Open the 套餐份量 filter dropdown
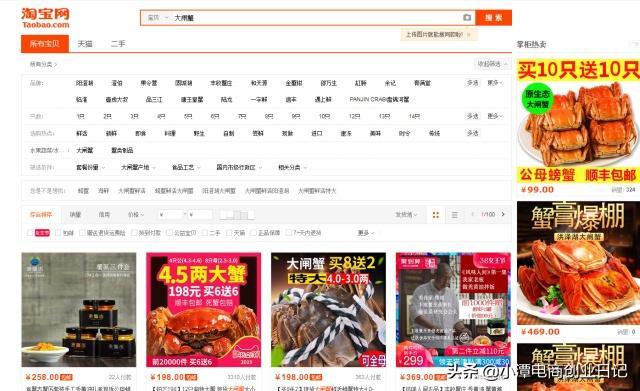 pyautogui.click(x=90, y=167)
